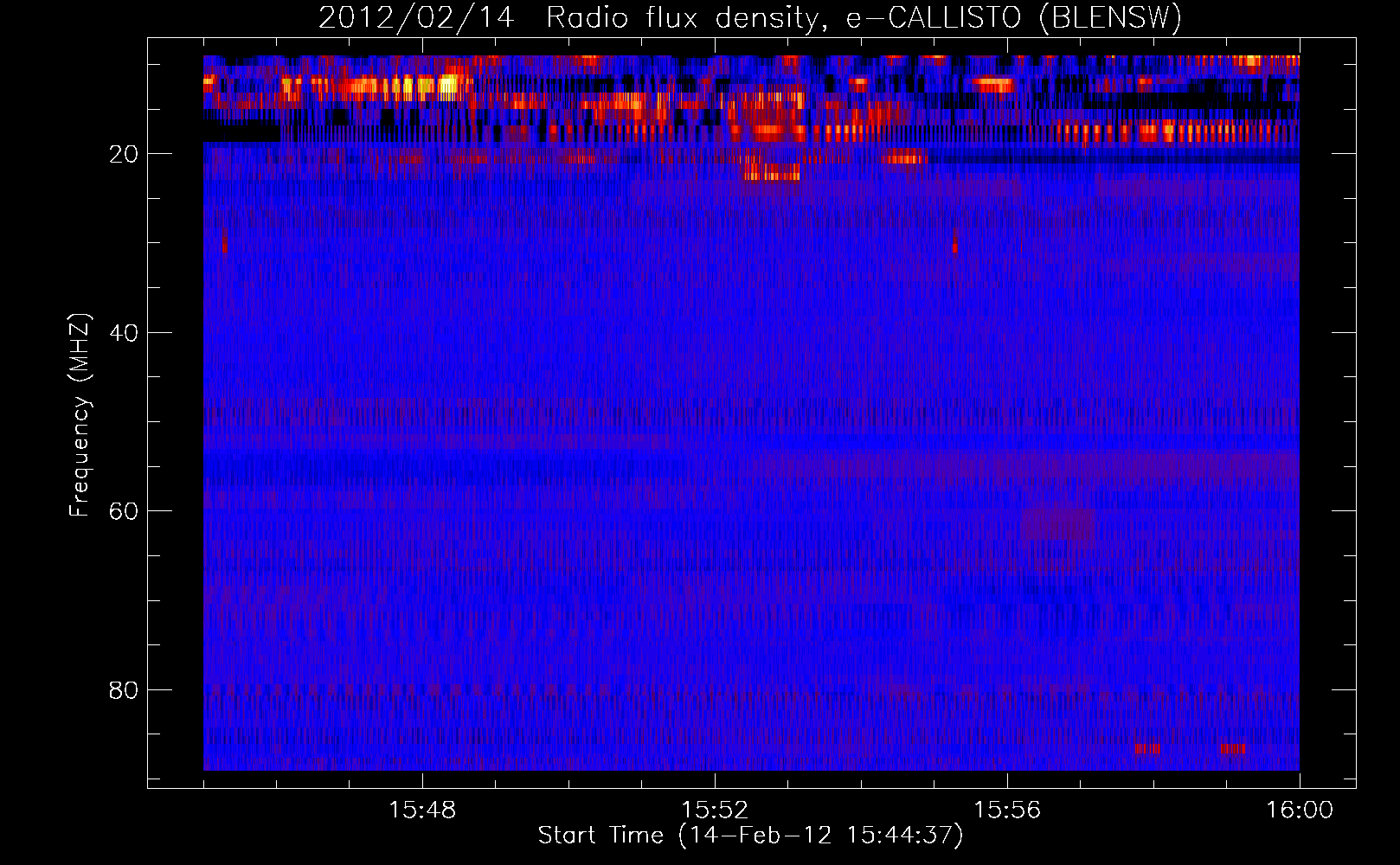Viewport: 1400px width, 865px height.
Task: Click the 80 MHz frequency tick label
Action: [125, 690]
